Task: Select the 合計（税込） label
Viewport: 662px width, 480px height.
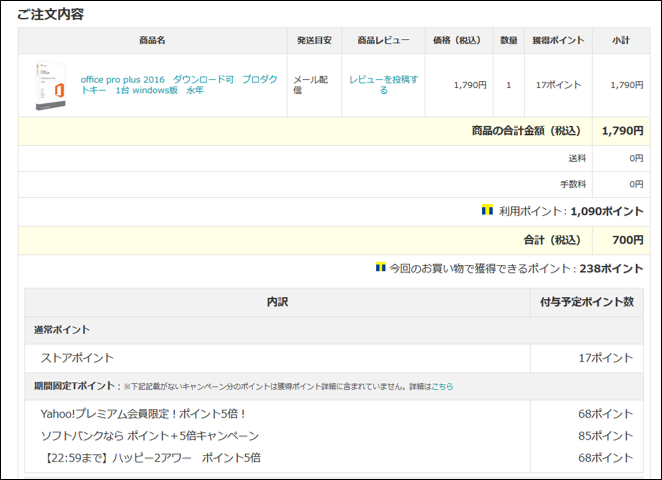Action: point(552,240)
